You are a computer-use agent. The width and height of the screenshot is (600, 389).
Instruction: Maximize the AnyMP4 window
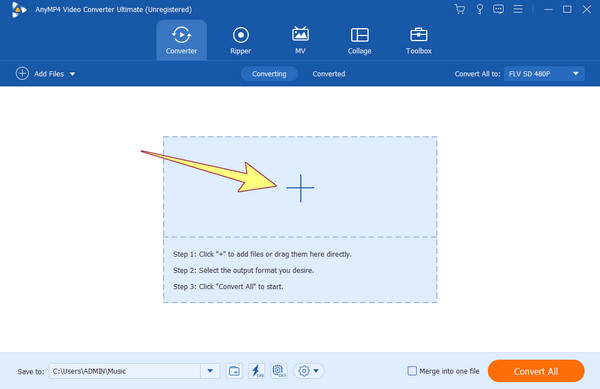pos(567,9)
